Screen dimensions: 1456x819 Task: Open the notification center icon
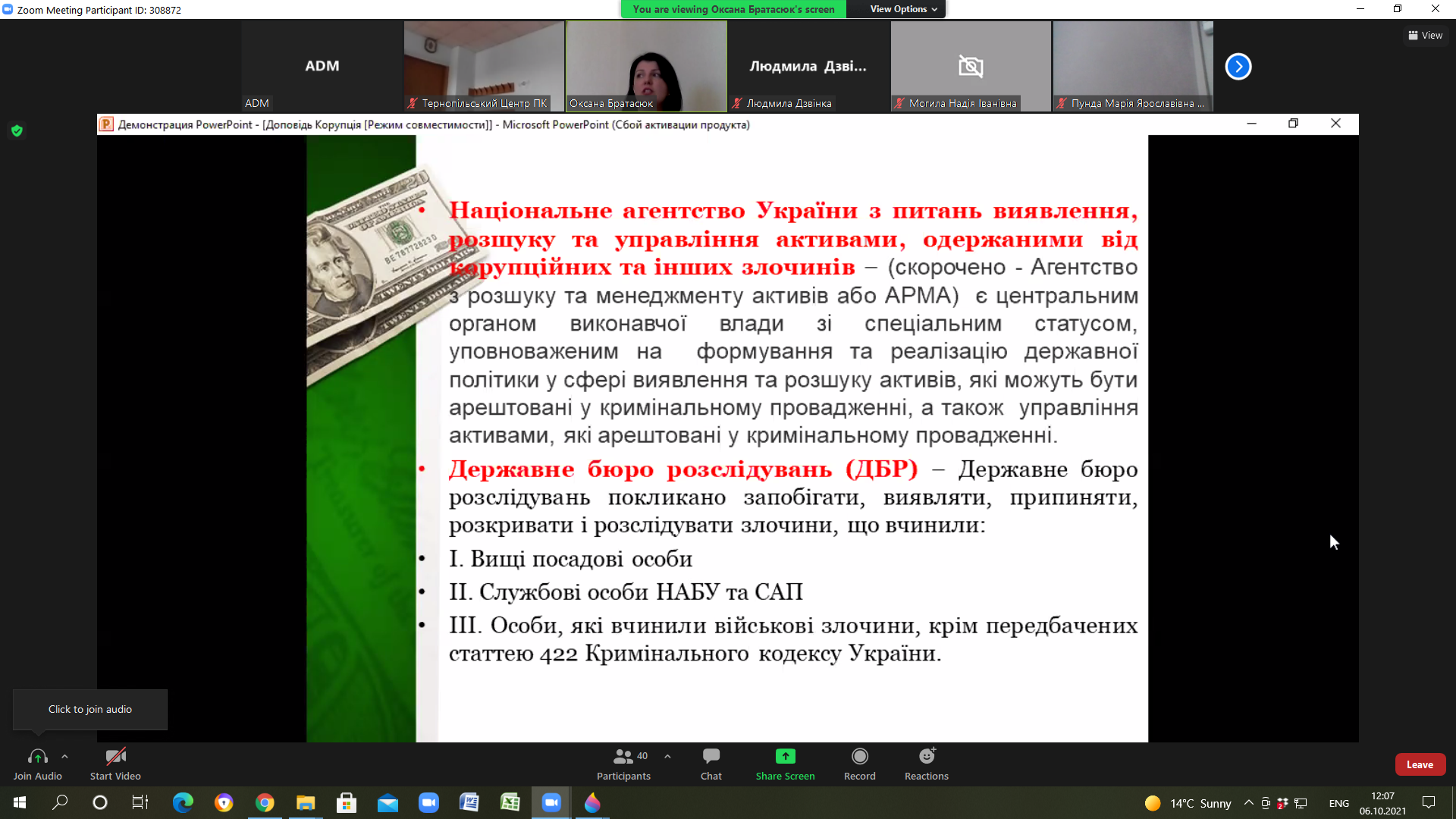1429,802
